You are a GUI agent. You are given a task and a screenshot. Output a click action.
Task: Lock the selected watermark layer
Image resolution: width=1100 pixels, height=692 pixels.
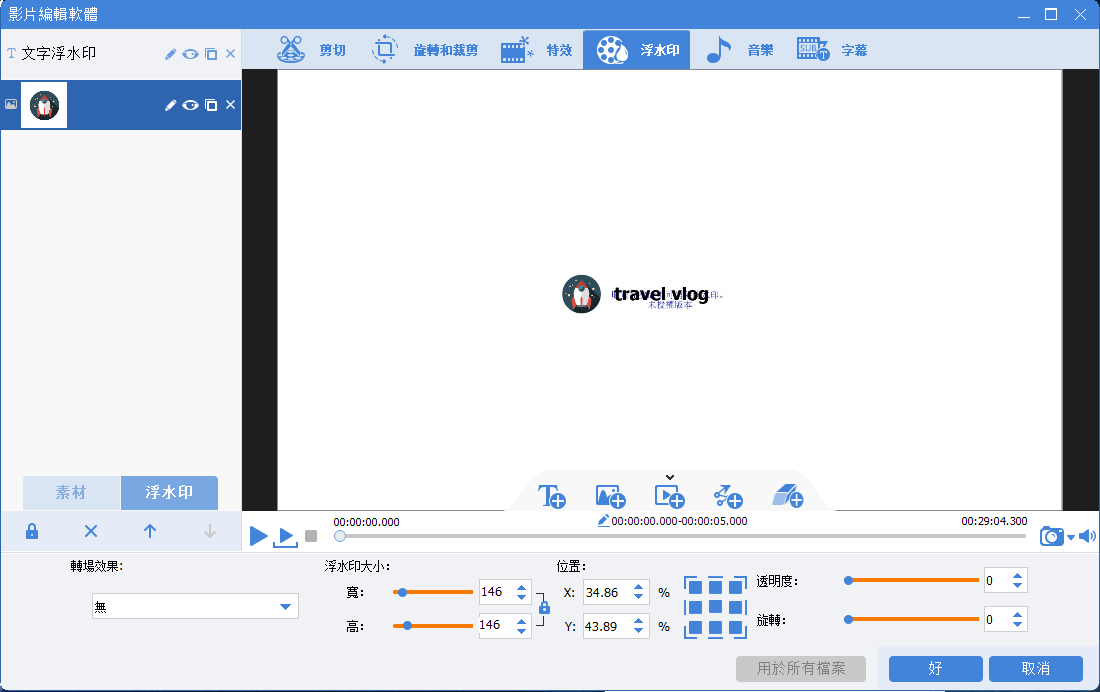32,531
